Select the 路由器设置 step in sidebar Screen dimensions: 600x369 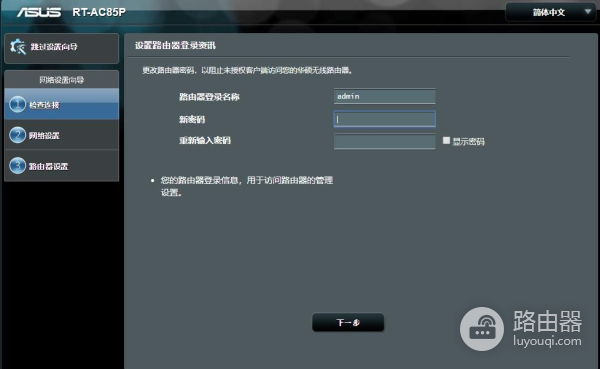62,166
